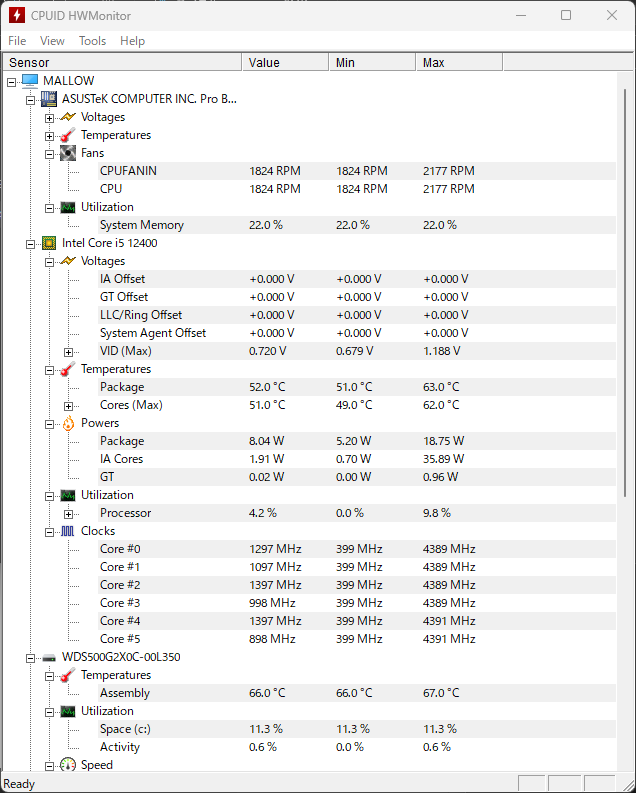Click the CPUID HWMonitor title bar logo
The image size is (636, 793).
[17, 15]
